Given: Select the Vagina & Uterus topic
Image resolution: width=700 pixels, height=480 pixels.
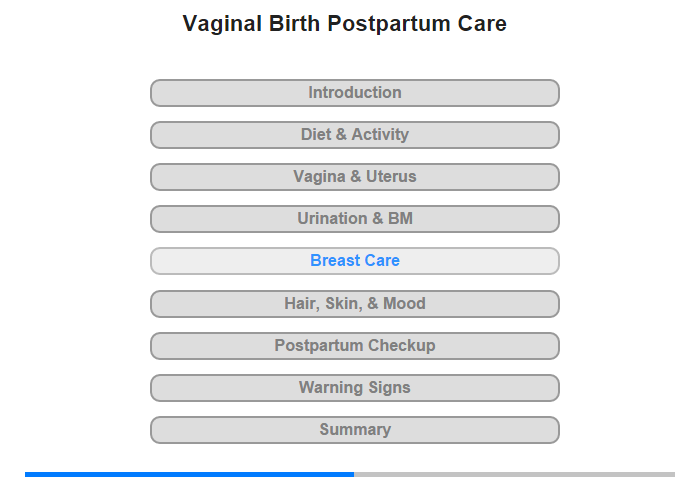Looking at the screenshot, I should pyautogui.click(x=354, y=177).
